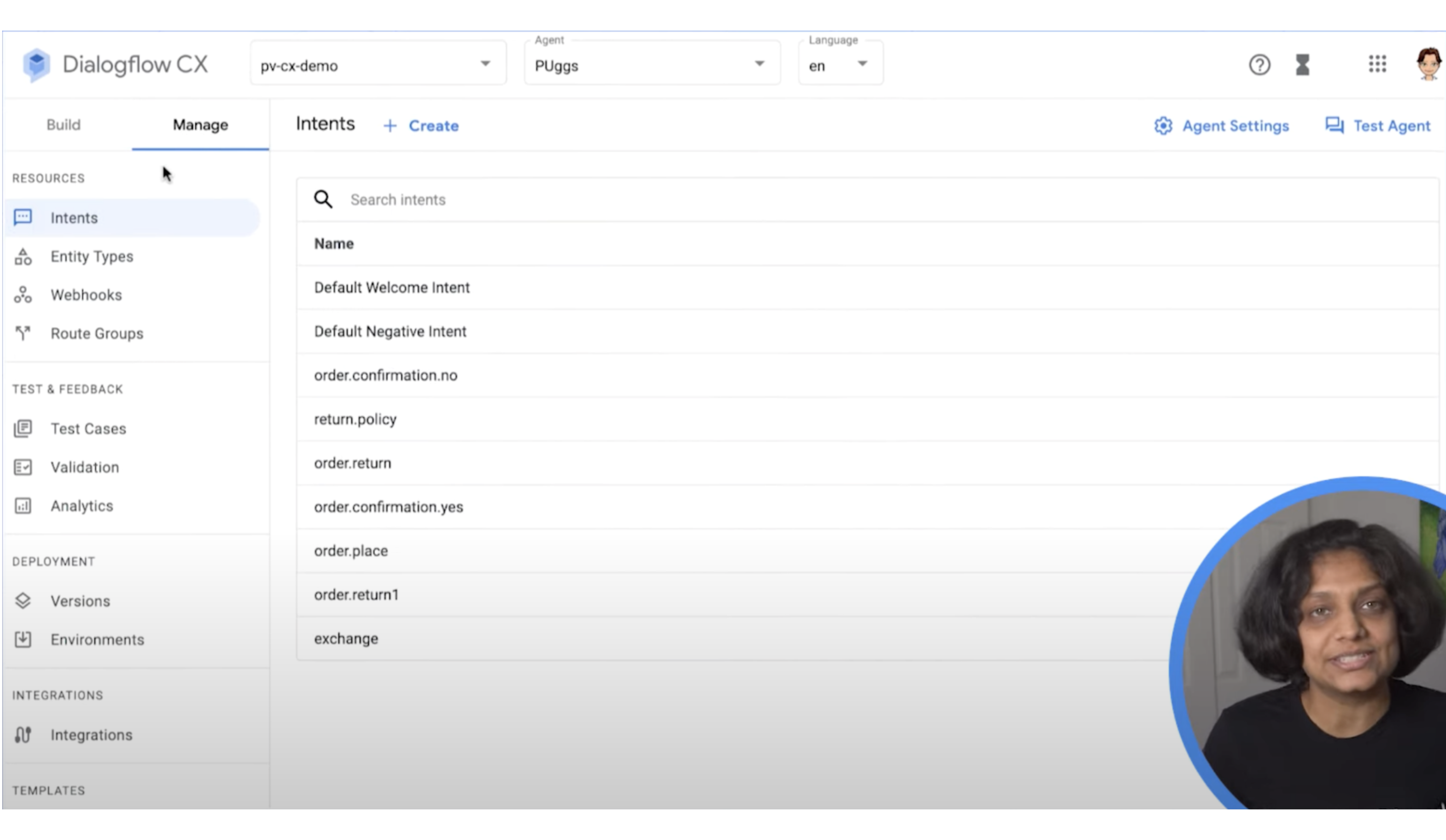Click the Name column header

(x=333, y=244)
